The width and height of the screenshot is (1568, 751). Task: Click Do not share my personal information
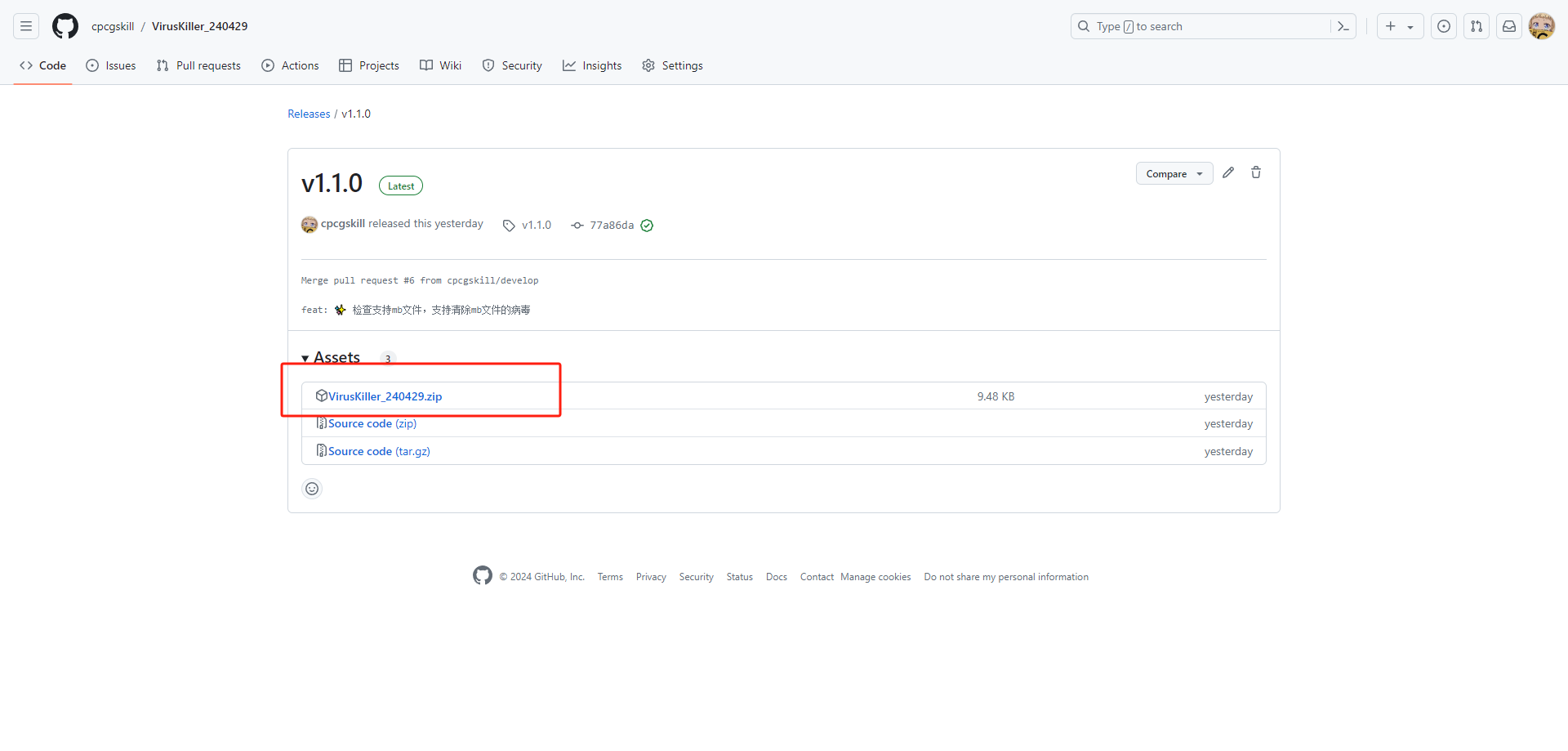pyautogui.click(x=1006, y=577)
